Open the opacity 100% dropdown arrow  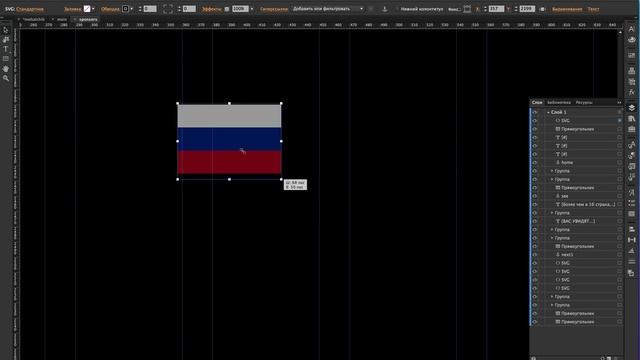tap(251, 9)
